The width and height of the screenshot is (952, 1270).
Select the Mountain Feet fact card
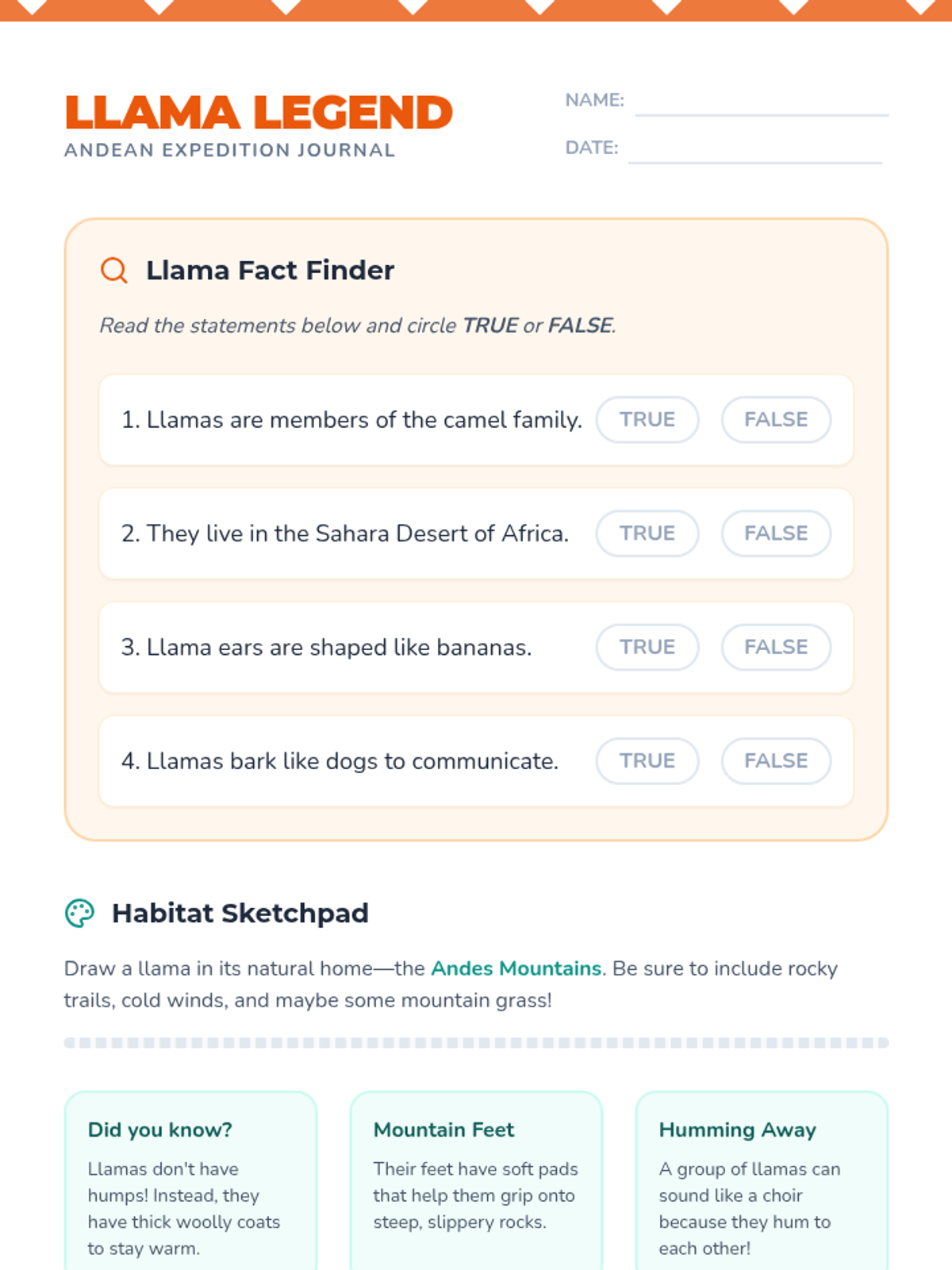click(x=476, y=1183)
